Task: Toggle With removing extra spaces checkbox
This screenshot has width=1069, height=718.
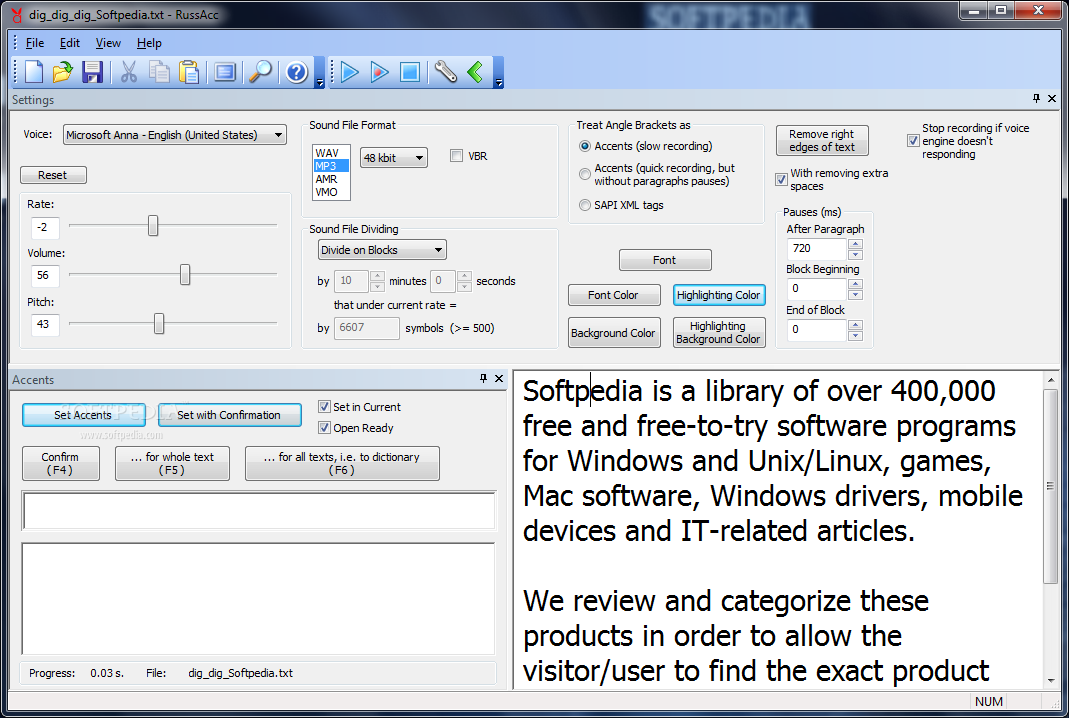Action: 781,179
